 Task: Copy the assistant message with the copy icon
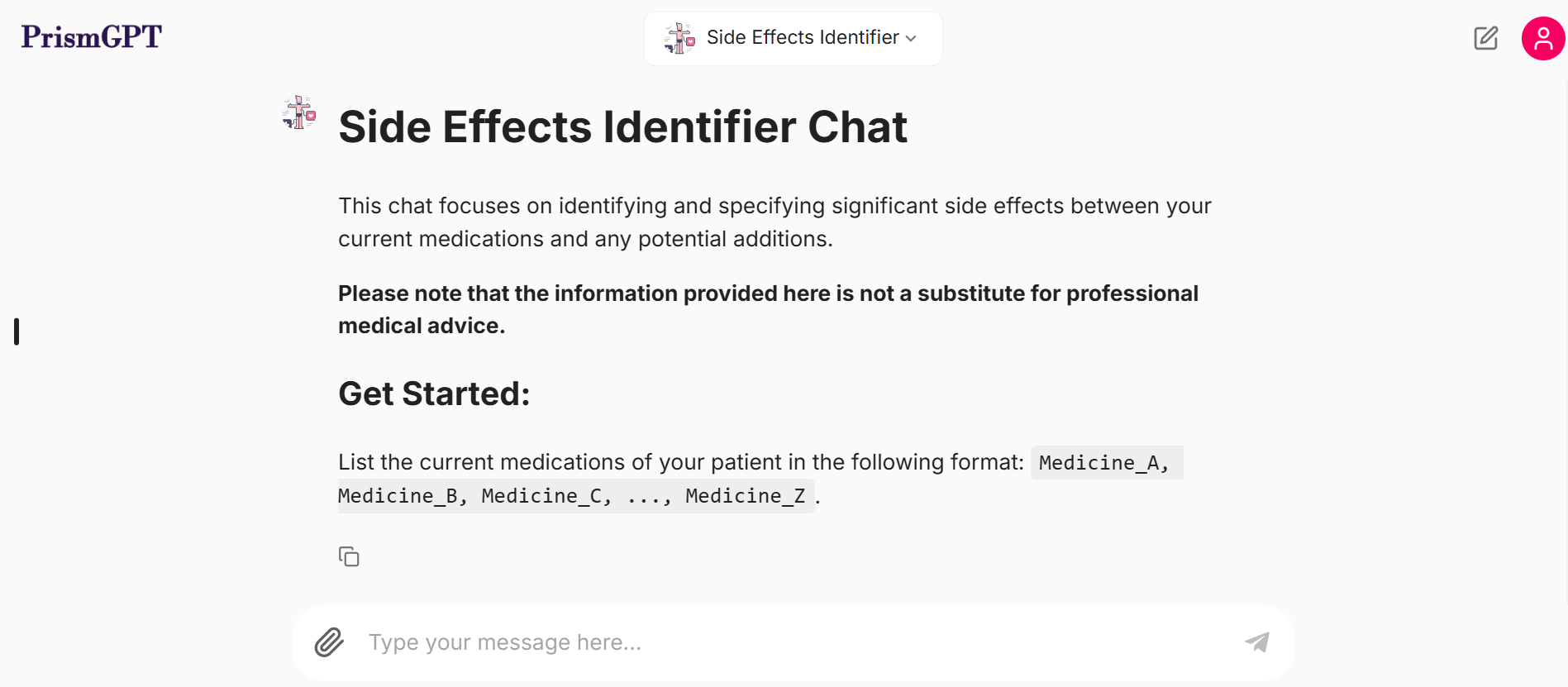[x=349, y=556]
